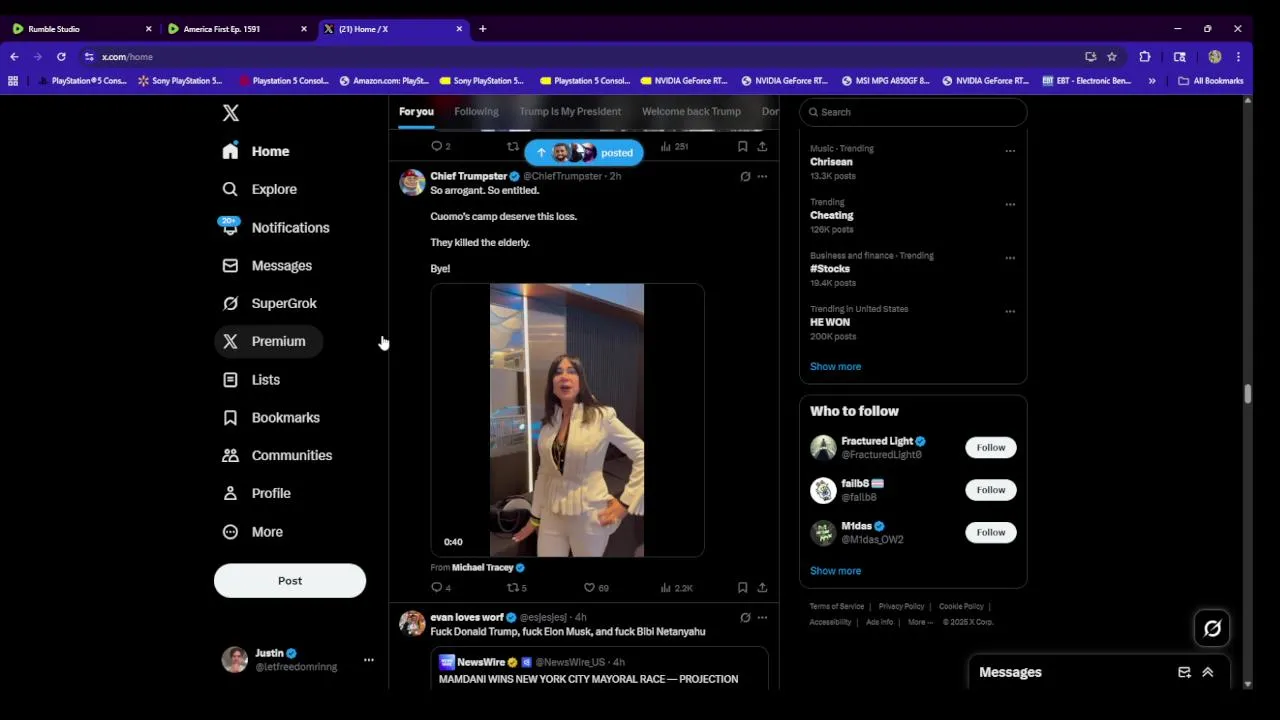Switch to the Following tab

476,111
